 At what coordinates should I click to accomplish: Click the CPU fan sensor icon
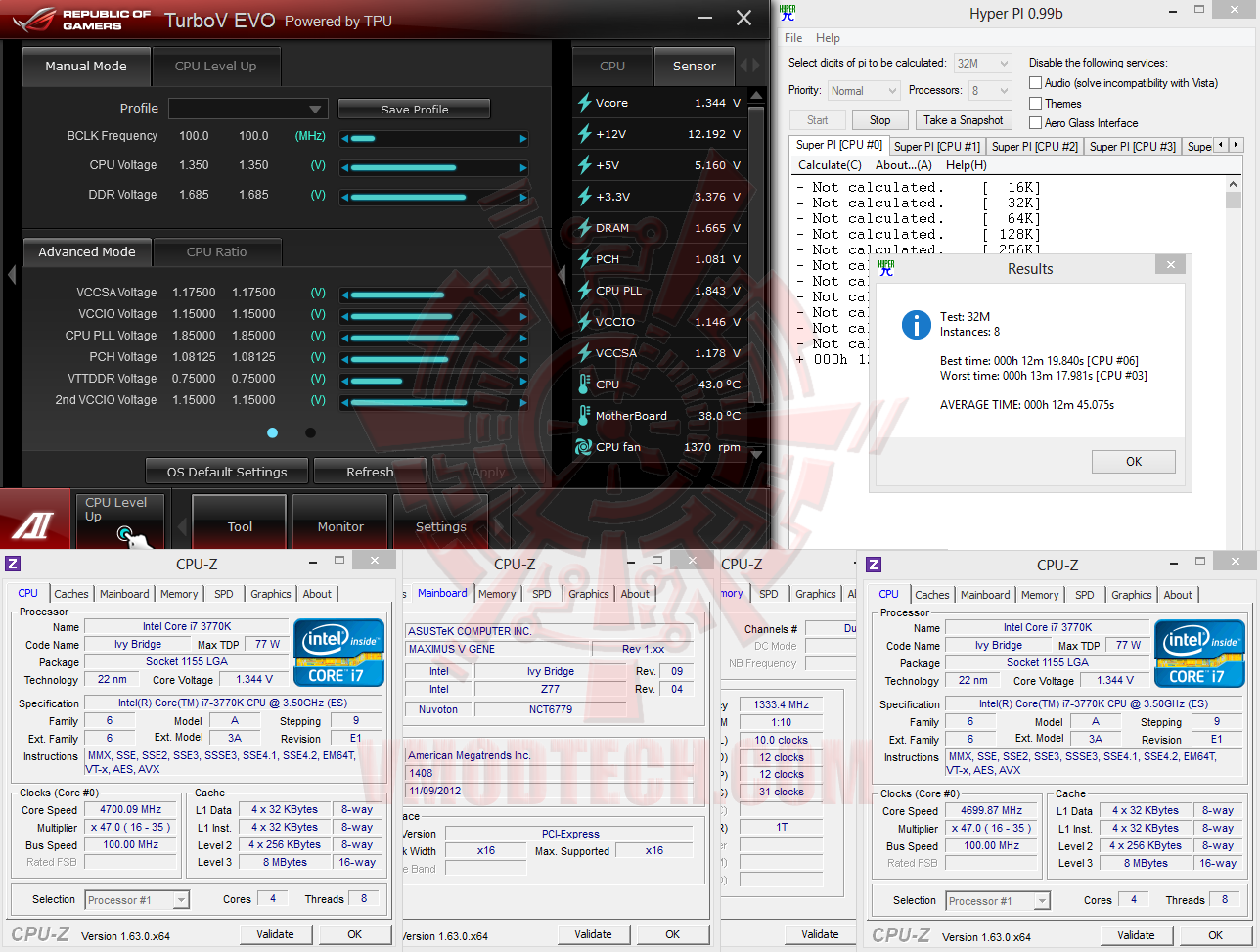click(x=584, y=447)
